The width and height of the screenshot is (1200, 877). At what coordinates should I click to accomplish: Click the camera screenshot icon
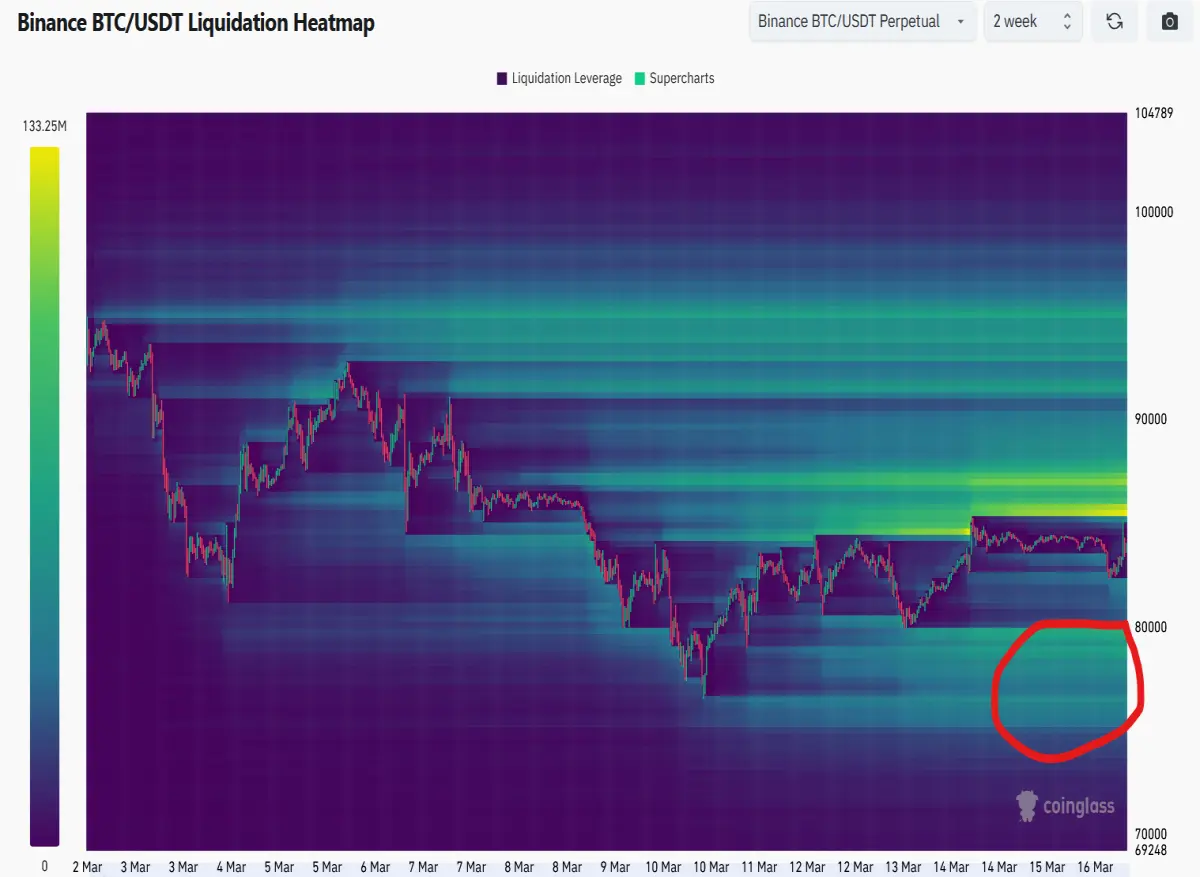coord(1169,21)
